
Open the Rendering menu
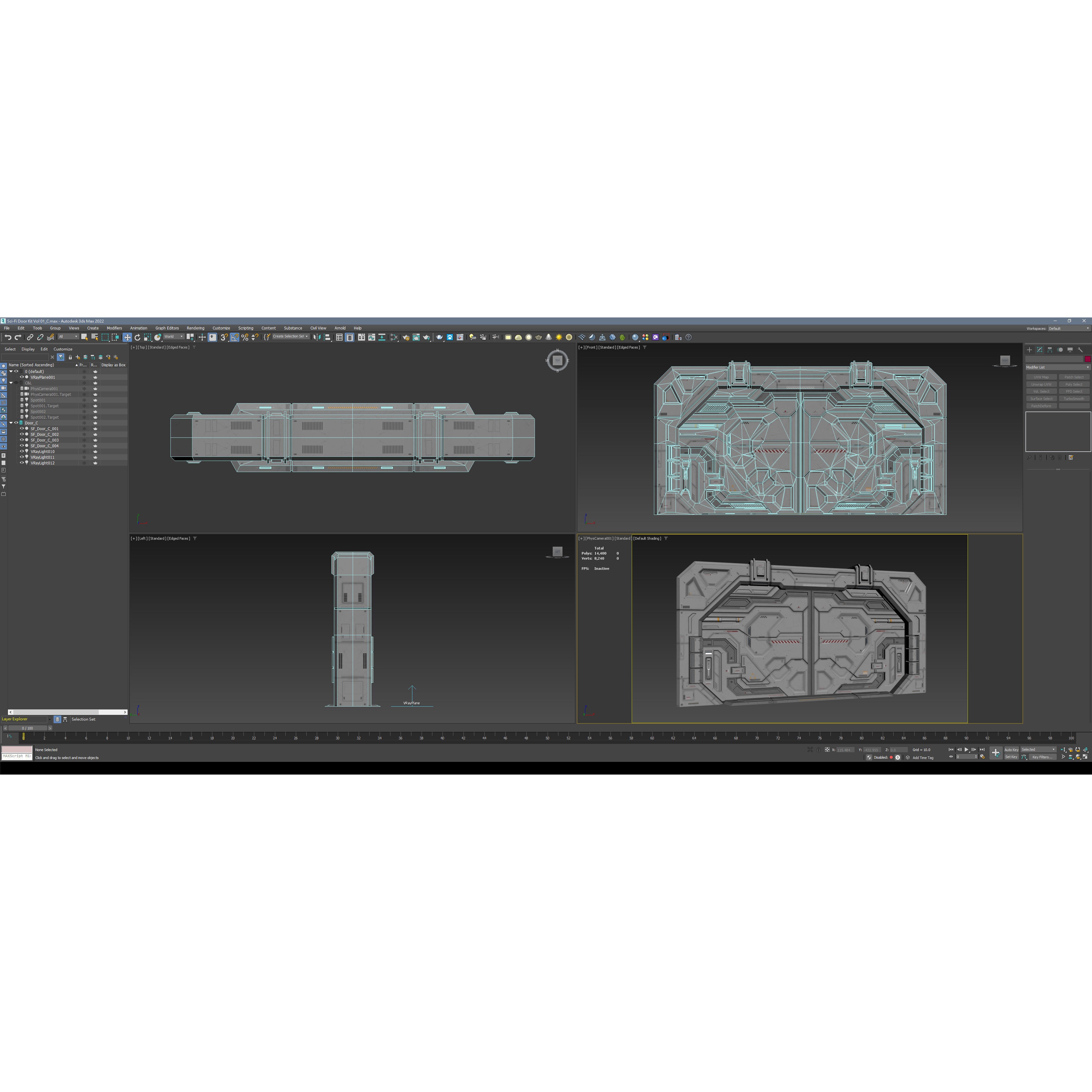[x=196, y=328]
